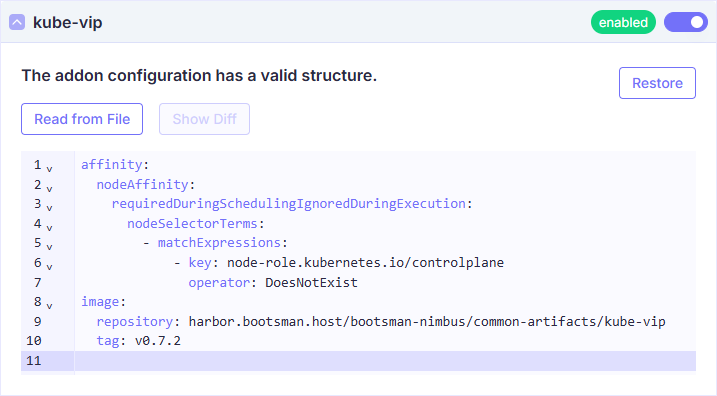Collapse the kube-vip addon panel

pos(17,22)
